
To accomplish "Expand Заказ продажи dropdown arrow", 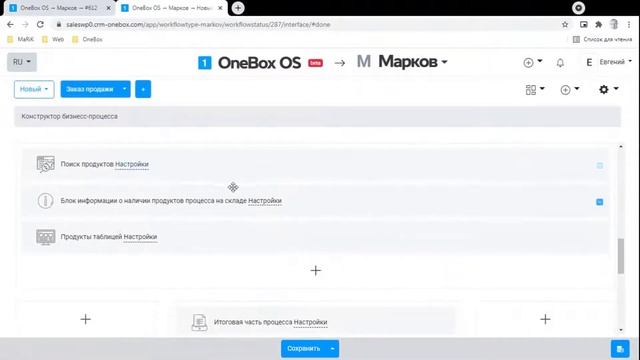I will (124, 89).
